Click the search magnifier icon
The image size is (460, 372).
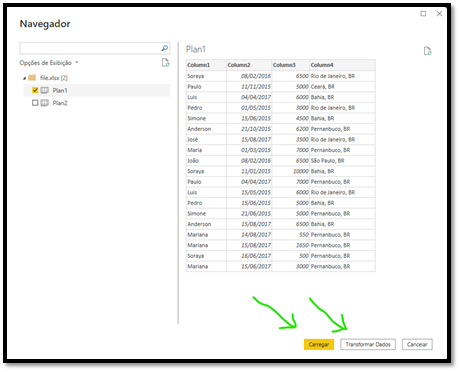(164, 48)
